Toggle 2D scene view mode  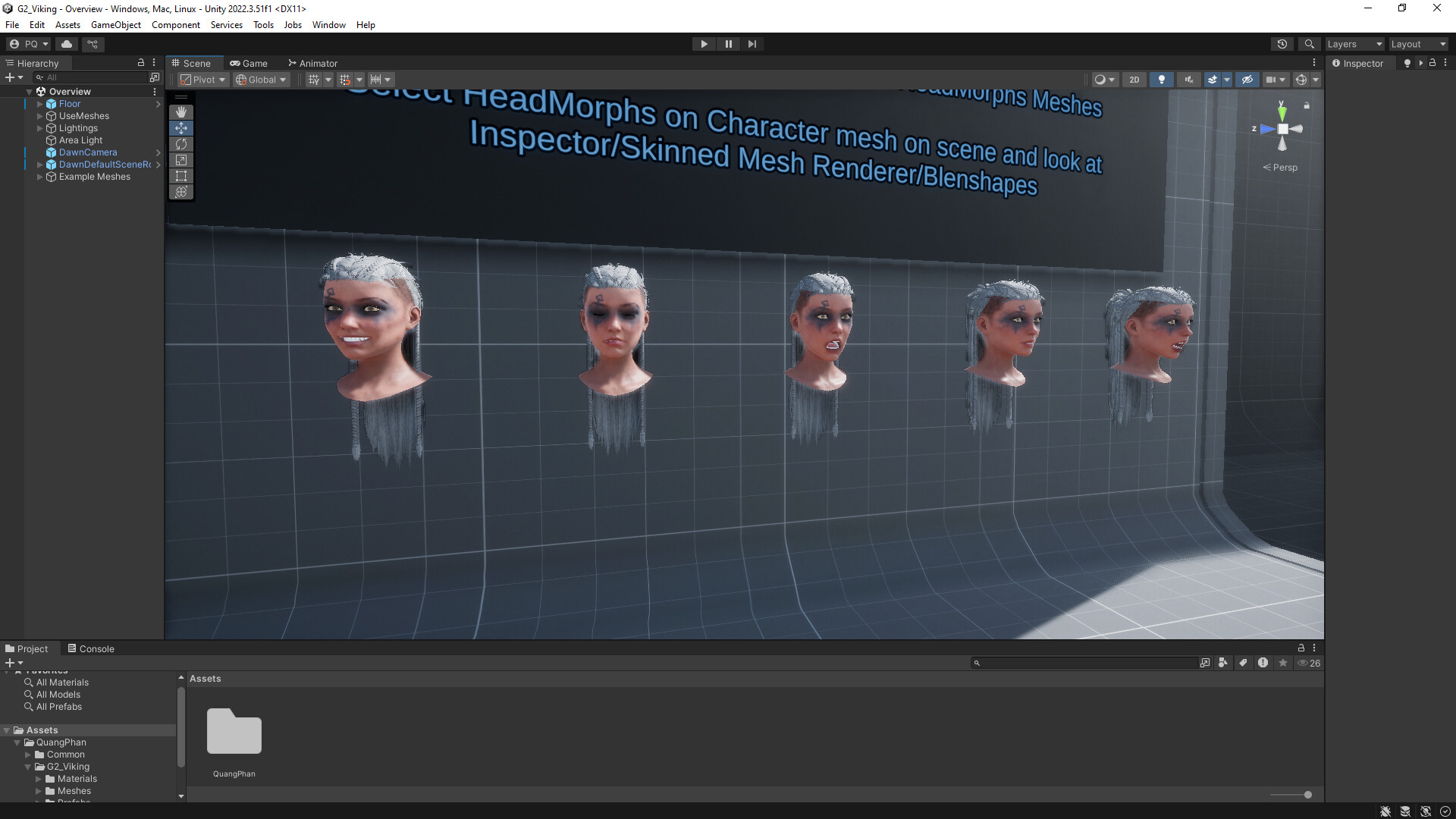(x=1134, y=80)
